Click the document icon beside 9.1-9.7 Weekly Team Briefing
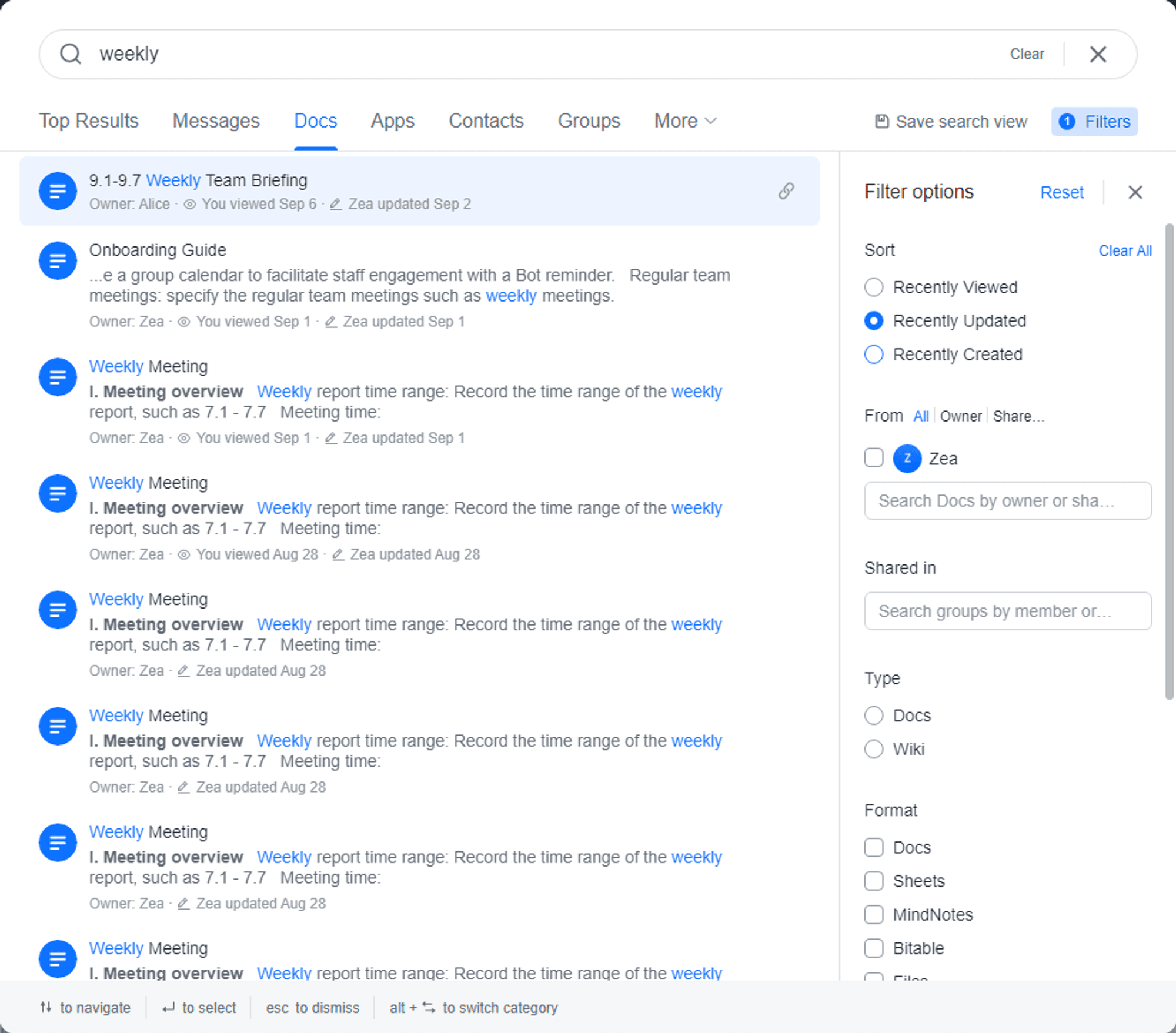Image resolution: width=1176 pixels, height=1033 pixels. pos(57,191)
